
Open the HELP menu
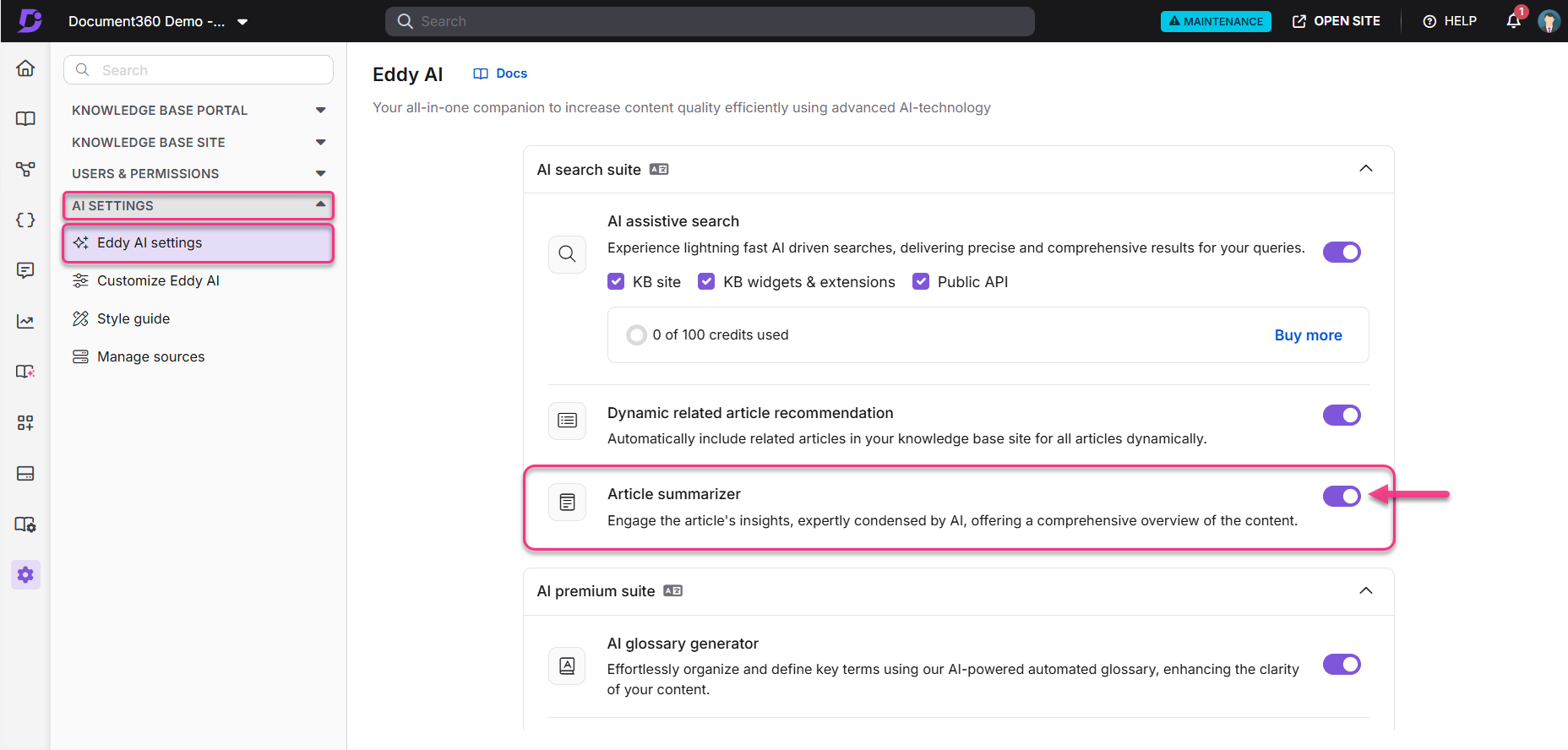(1450, 21)
